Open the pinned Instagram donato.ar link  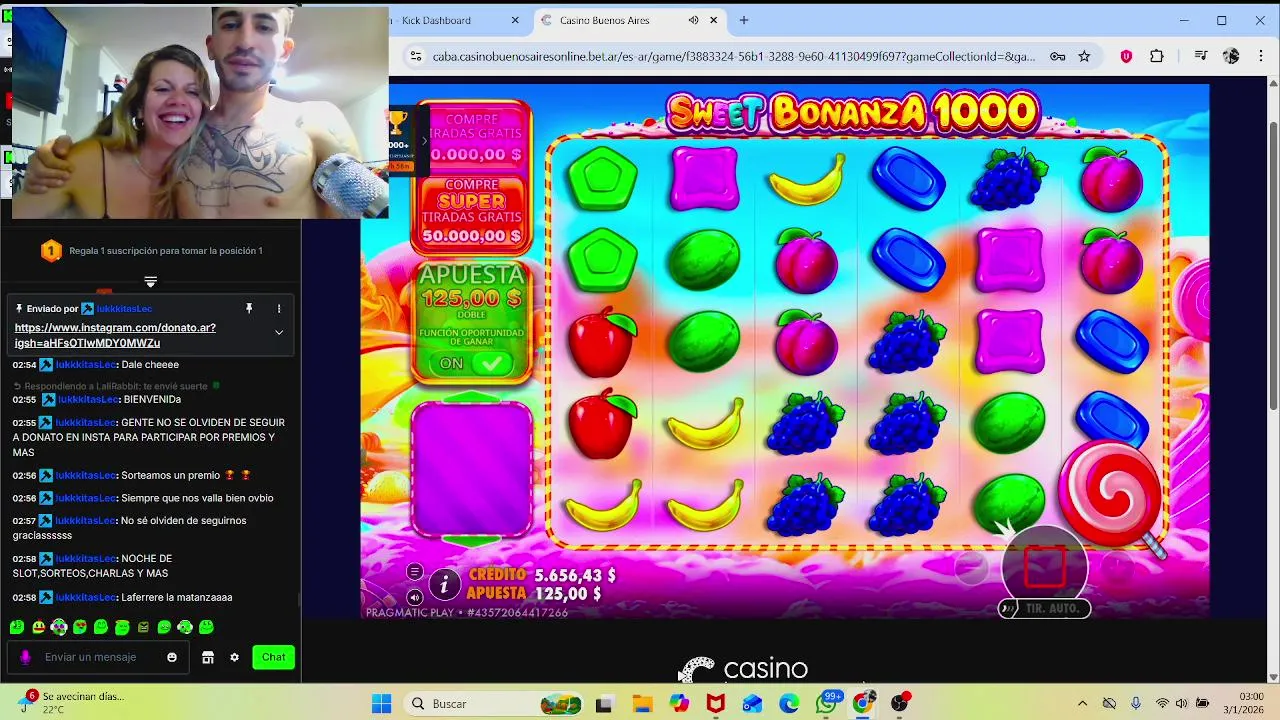pos(115,335)
